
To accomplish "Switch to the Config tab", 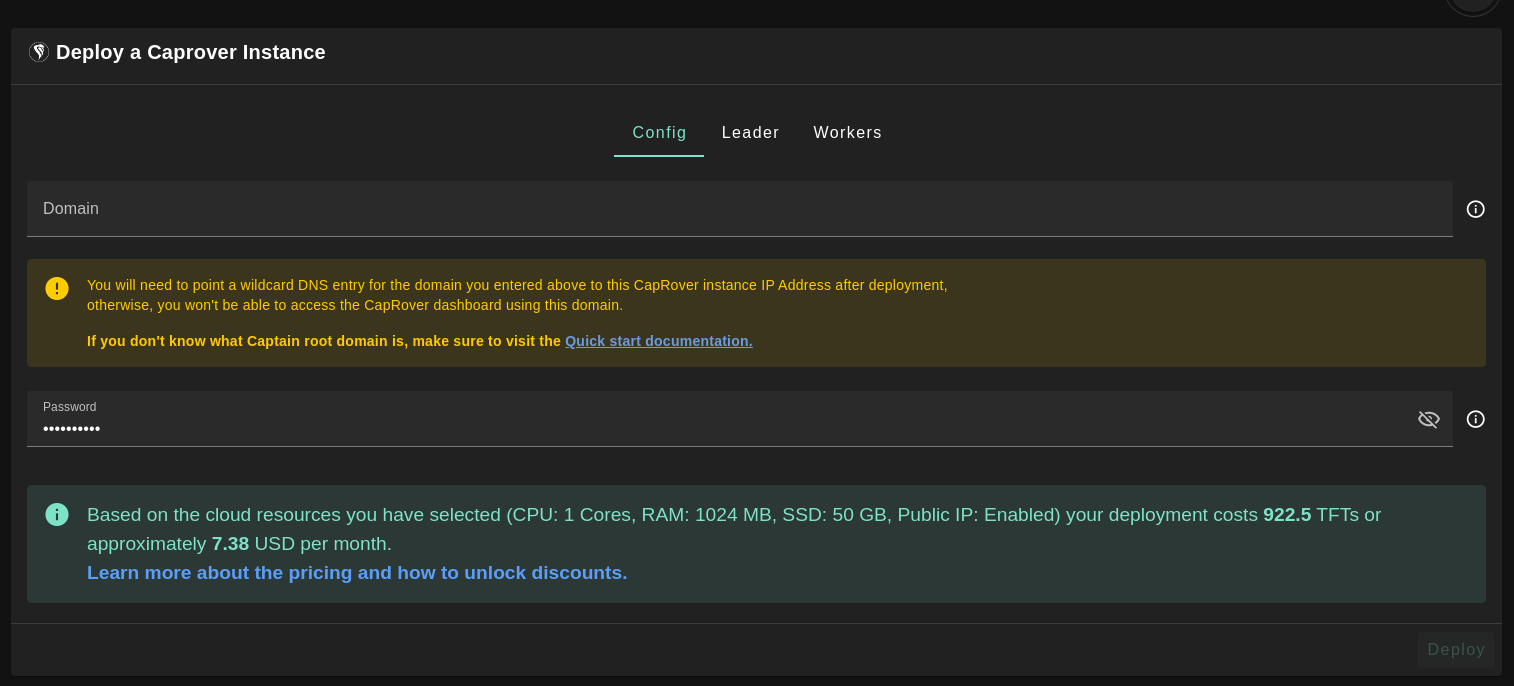I will [659, 133].
